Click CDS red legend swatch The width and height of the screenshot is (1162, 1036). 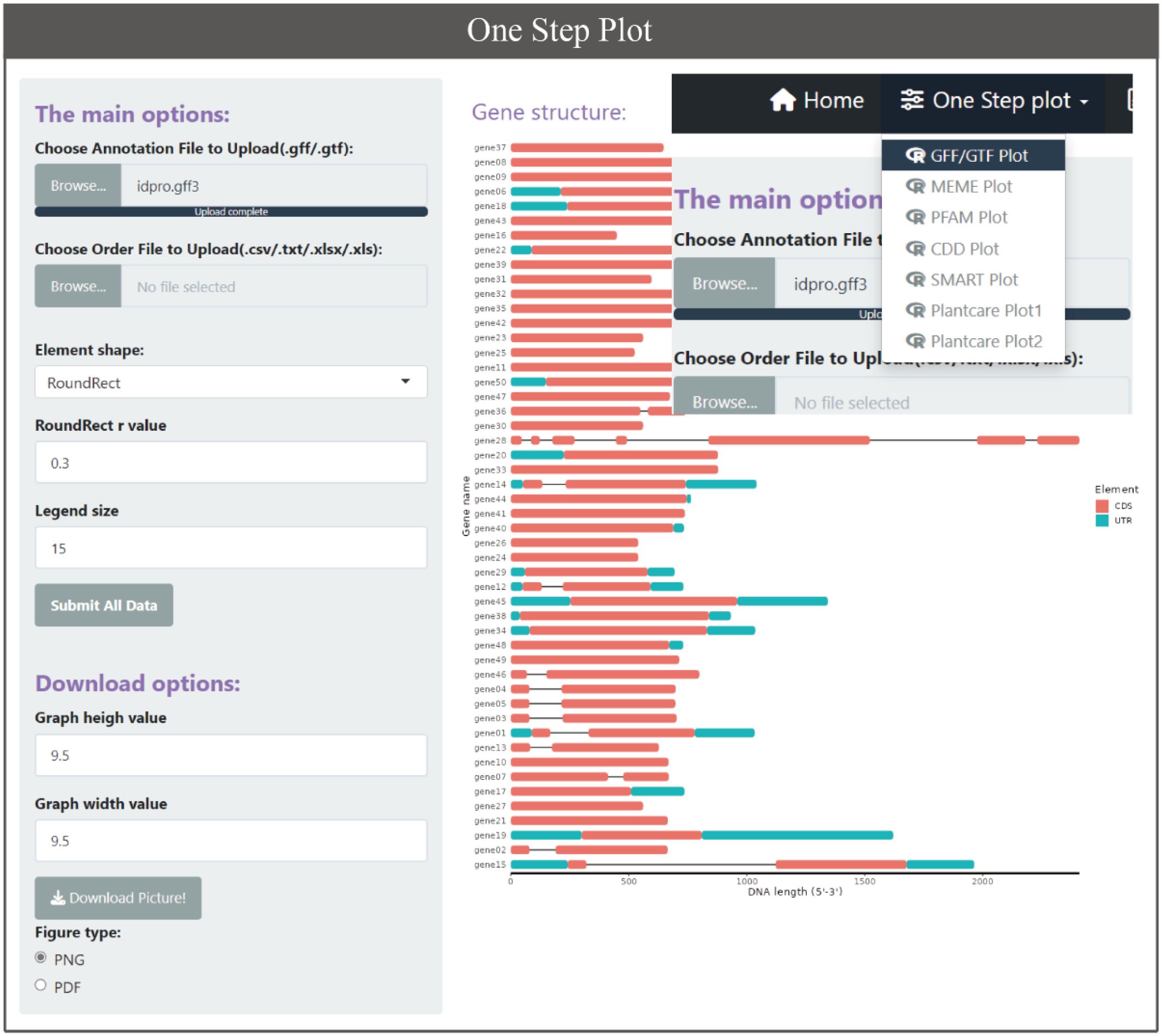click(1102, 506)
